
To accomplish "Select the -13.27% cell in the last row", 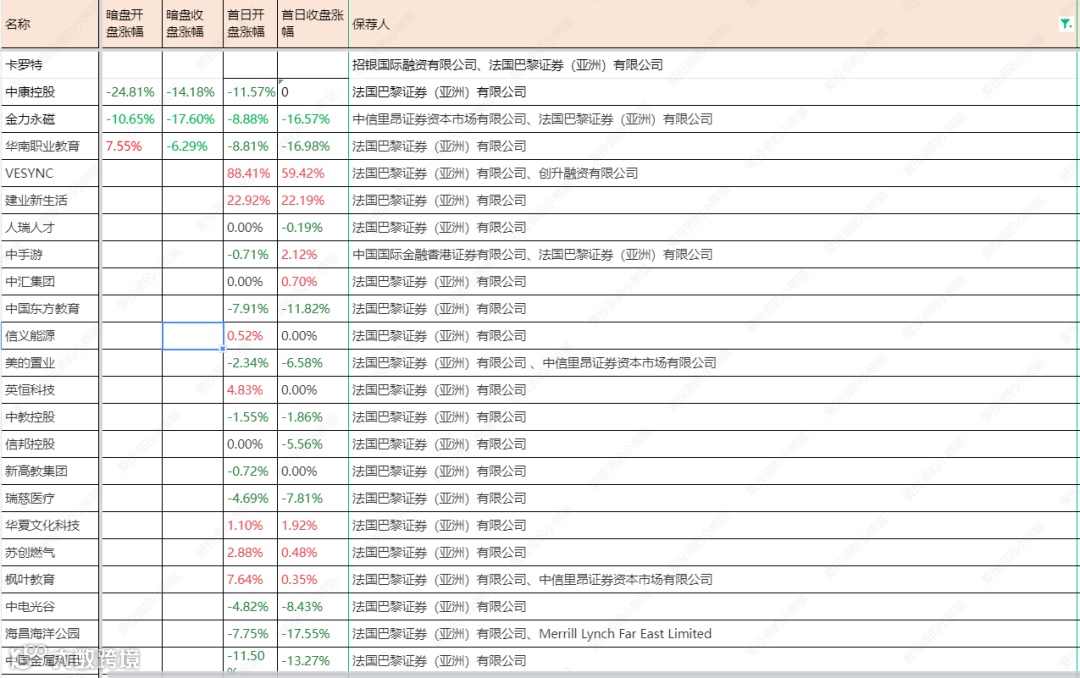I will [313, 660].
